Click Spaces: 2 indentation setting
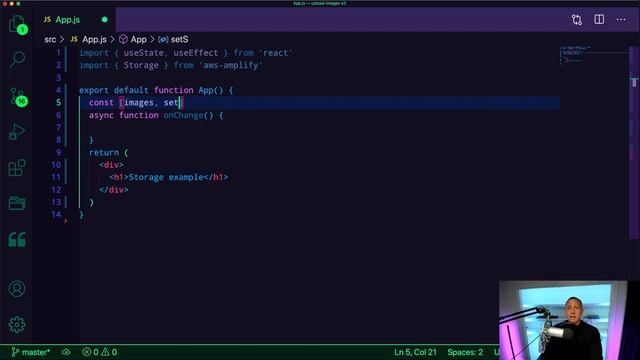Image resolution: width=640 pixels, height=360 pixels. pos(465,352)
